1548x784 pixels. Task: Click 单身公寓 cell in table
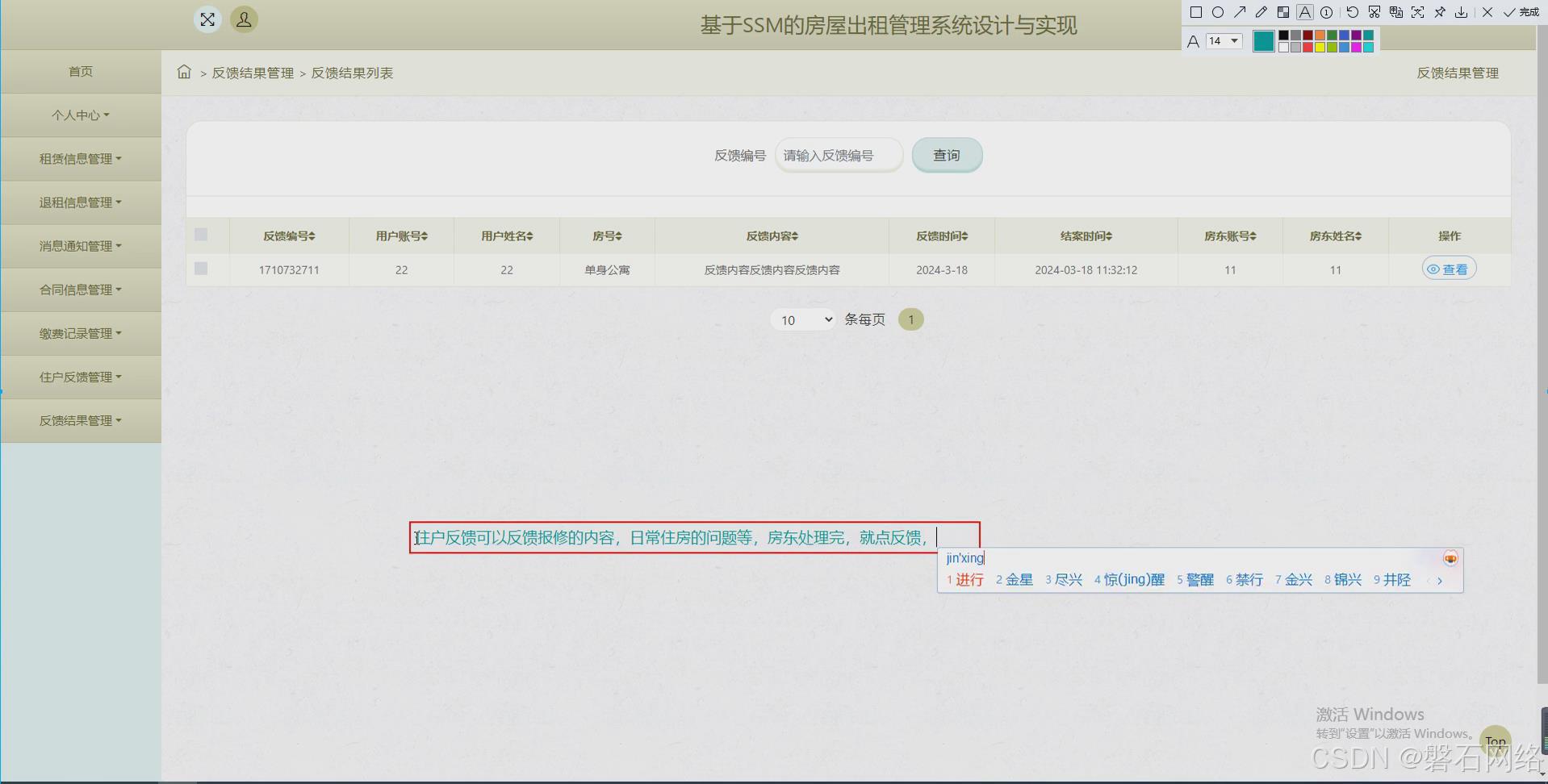607,269
